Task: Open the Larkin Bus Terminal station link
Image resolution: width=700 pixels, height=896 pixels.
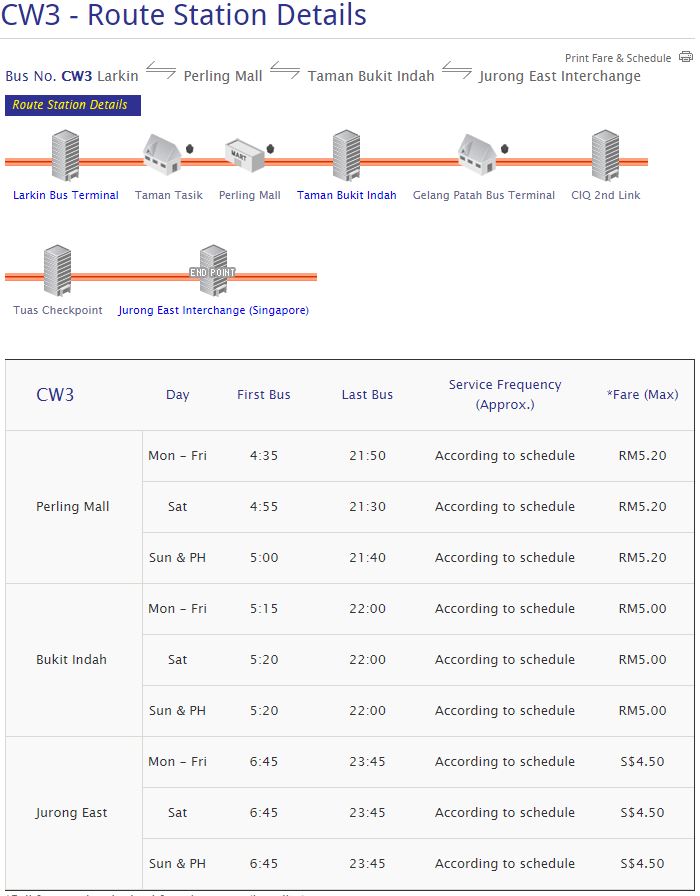Action: coord(66,195)
